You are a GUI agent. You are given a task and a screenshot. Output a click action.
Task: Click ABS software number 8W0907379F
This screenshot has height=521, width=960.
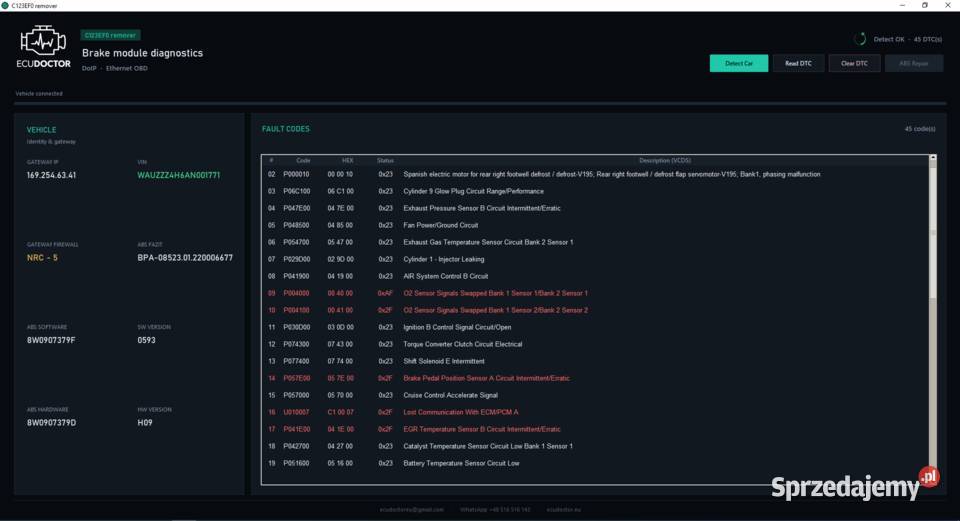coord(51,340)
